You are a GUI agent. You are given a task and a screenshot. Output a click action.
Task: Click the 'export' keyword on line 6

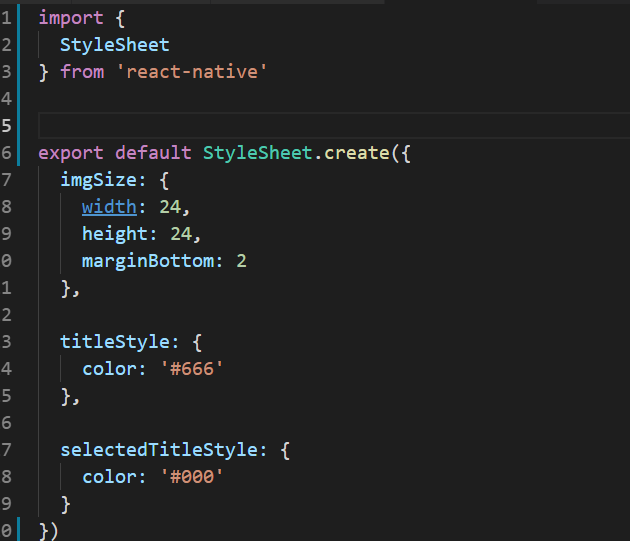pyautogui.click(x=71, y=153)
